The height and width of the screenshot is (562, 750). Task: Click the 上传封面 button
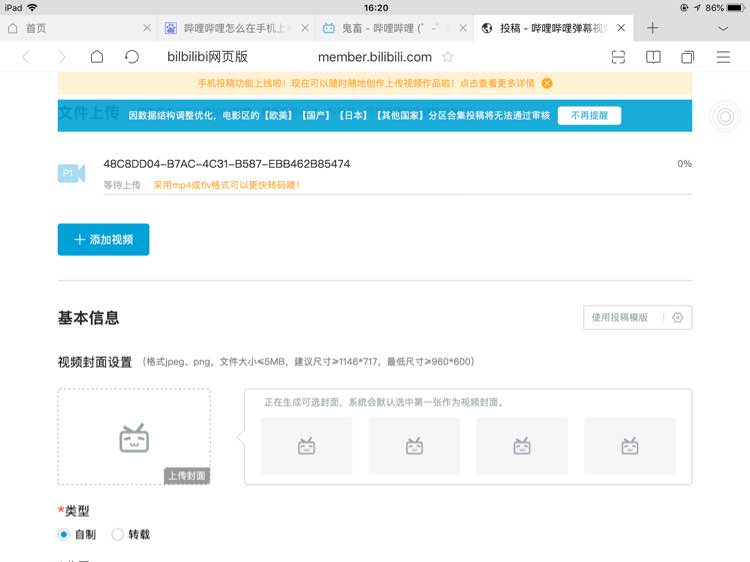(187, 476)
